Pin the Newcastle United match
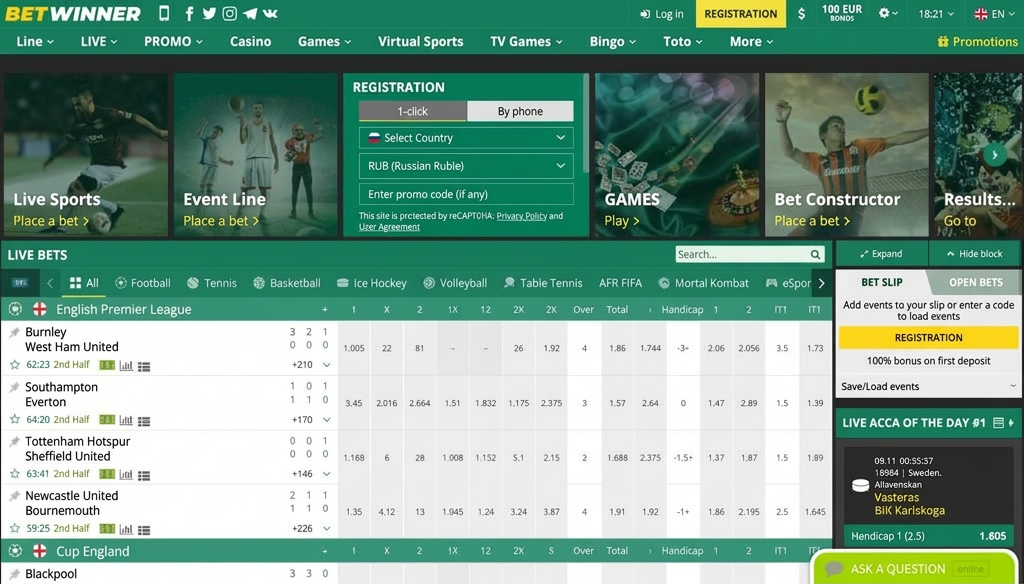The height and width of the screenshot is (584, 1024). 14,496
